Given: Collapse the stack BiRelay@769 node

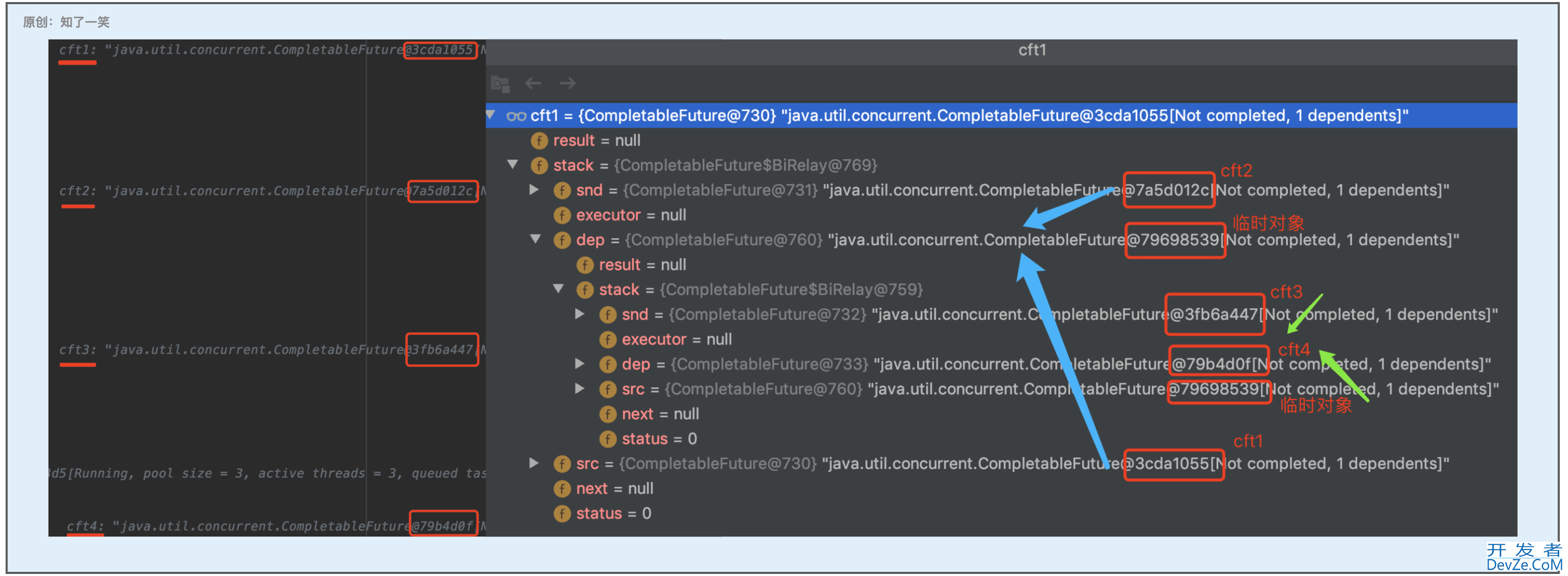Looking at the screenshot, I should 512,164.
